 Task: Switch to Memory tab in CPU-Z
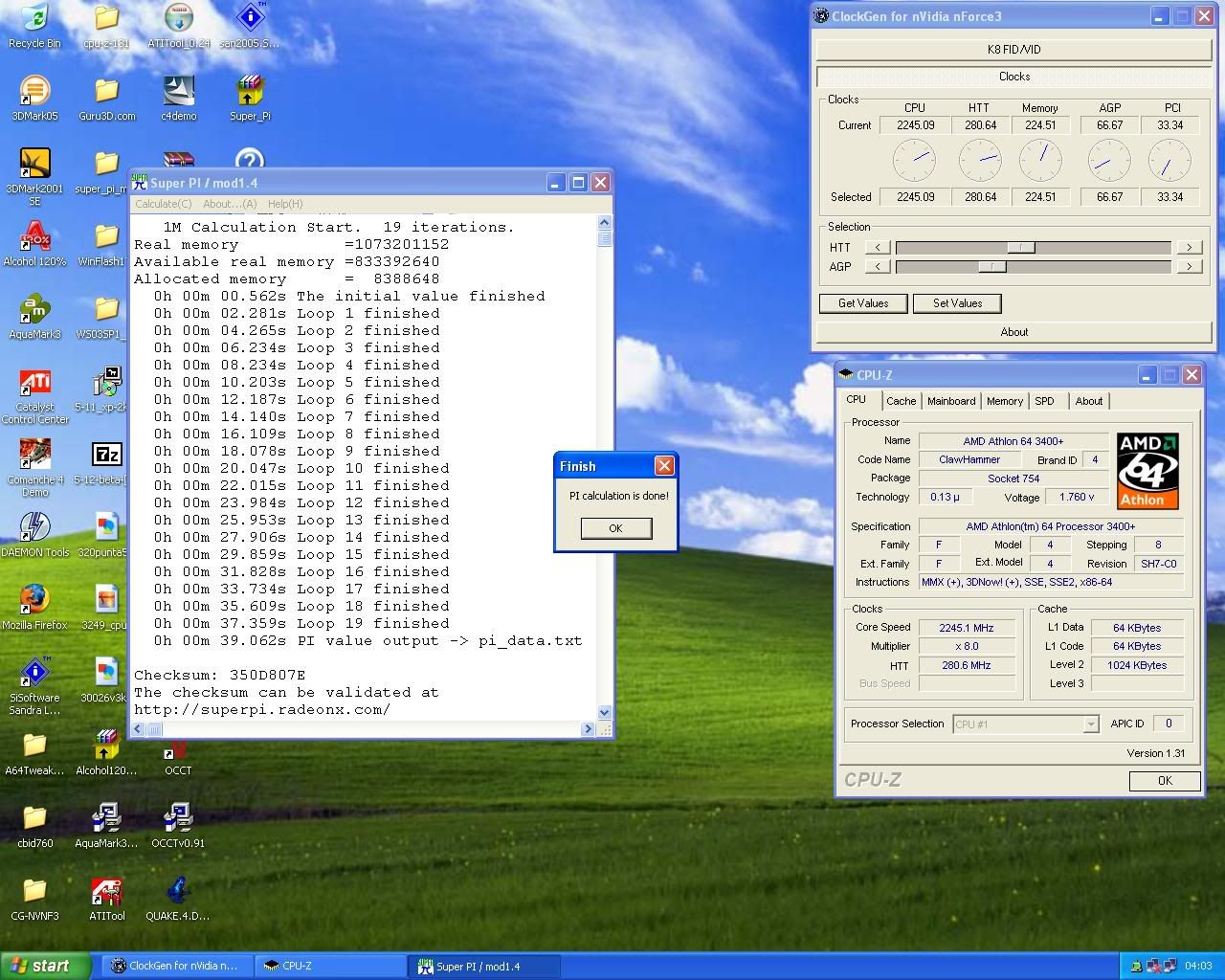pos(1005,401)
